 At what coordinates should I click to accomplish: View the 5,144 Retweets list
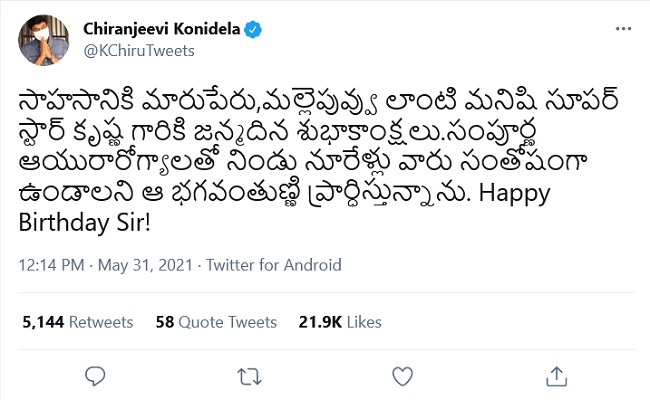click(77, 322)
